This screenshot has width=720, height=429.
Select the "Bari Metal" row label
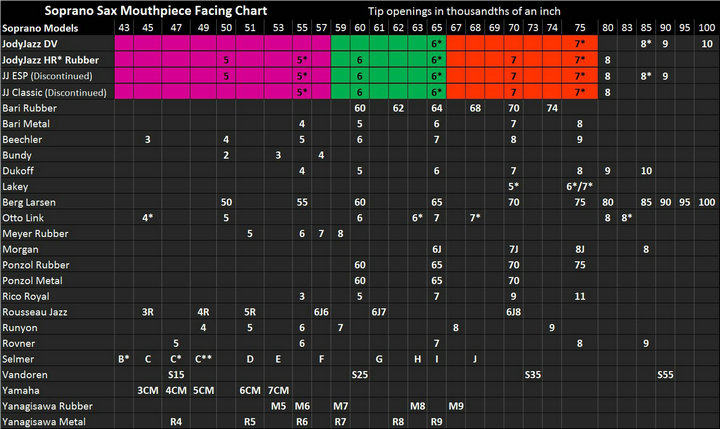tap(26, 124)
